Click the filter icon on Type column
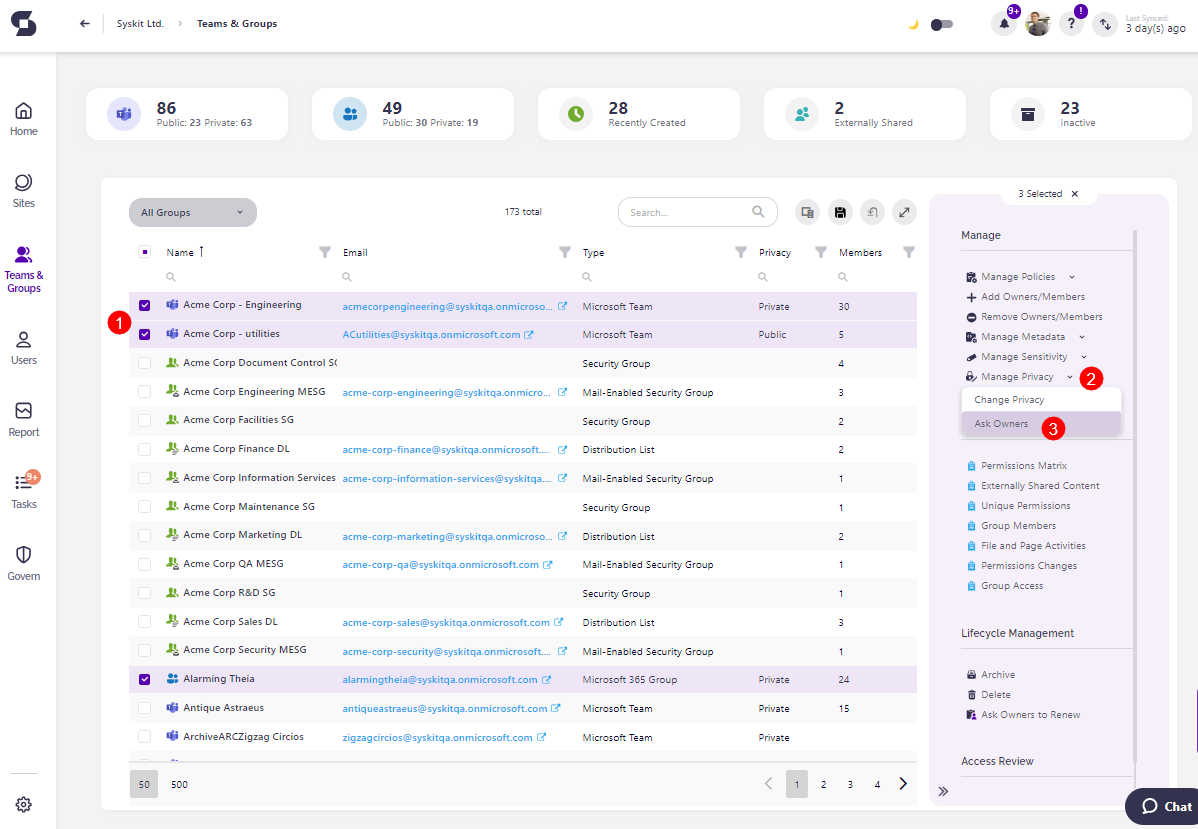This screenshot has width=1198, height=829. coord(741,253)
